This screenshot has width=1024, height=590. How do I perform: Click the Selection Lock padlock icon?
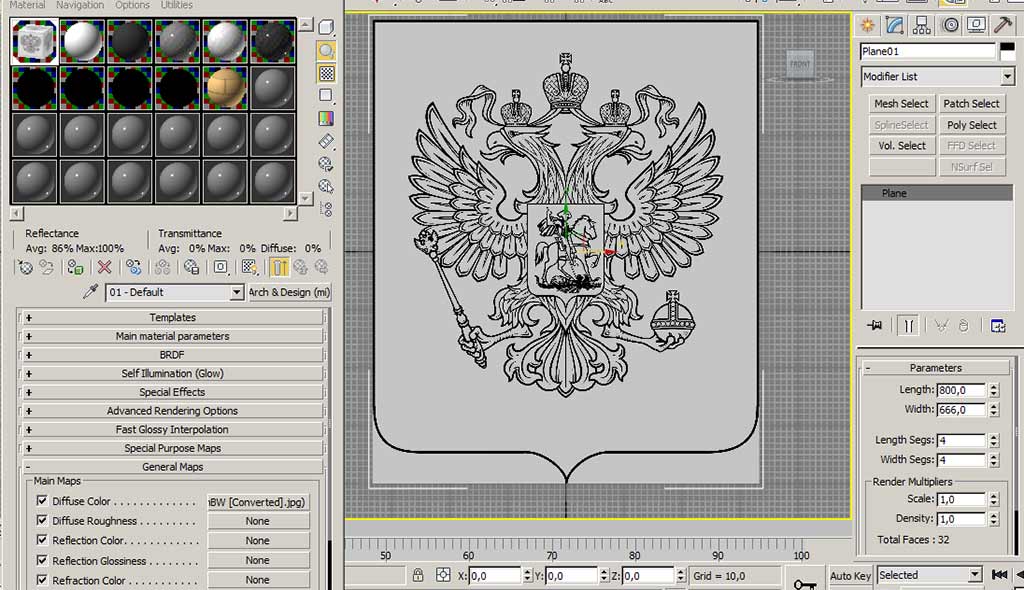[x=418, y=575]
